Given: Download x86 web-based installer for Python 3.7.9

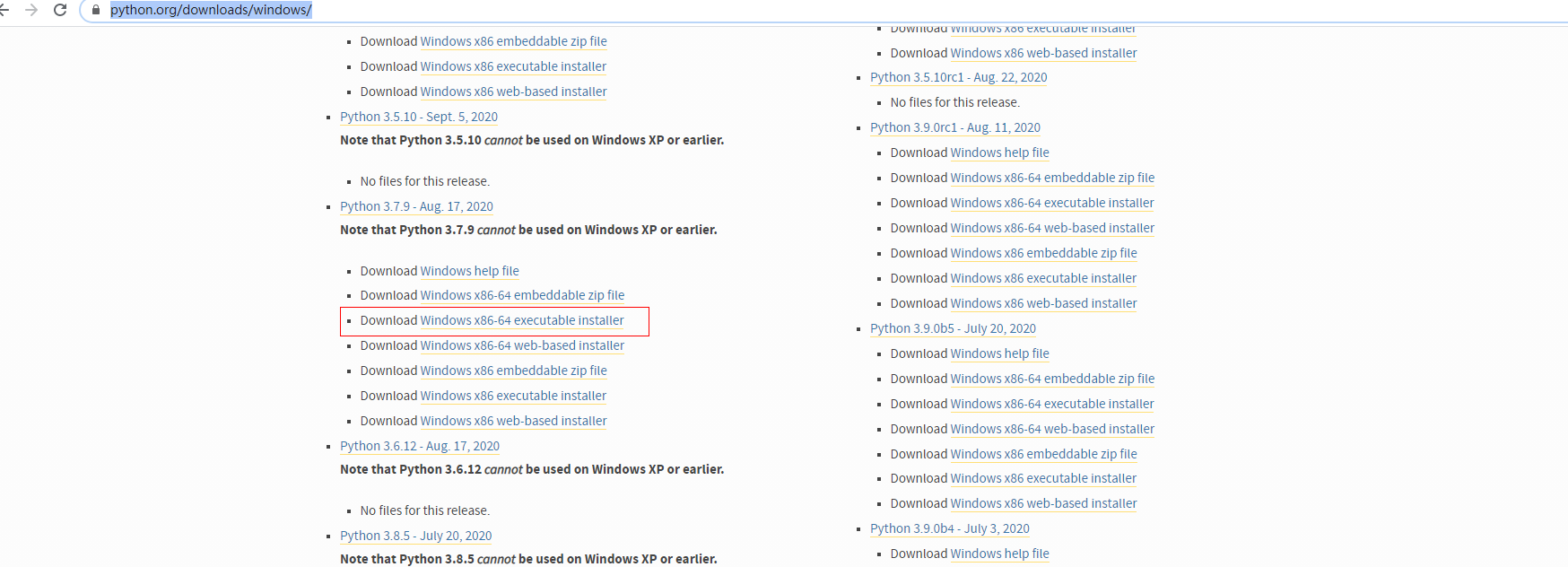Looking at the screenshot, I should pyautogui.click(x=513, y=421).
